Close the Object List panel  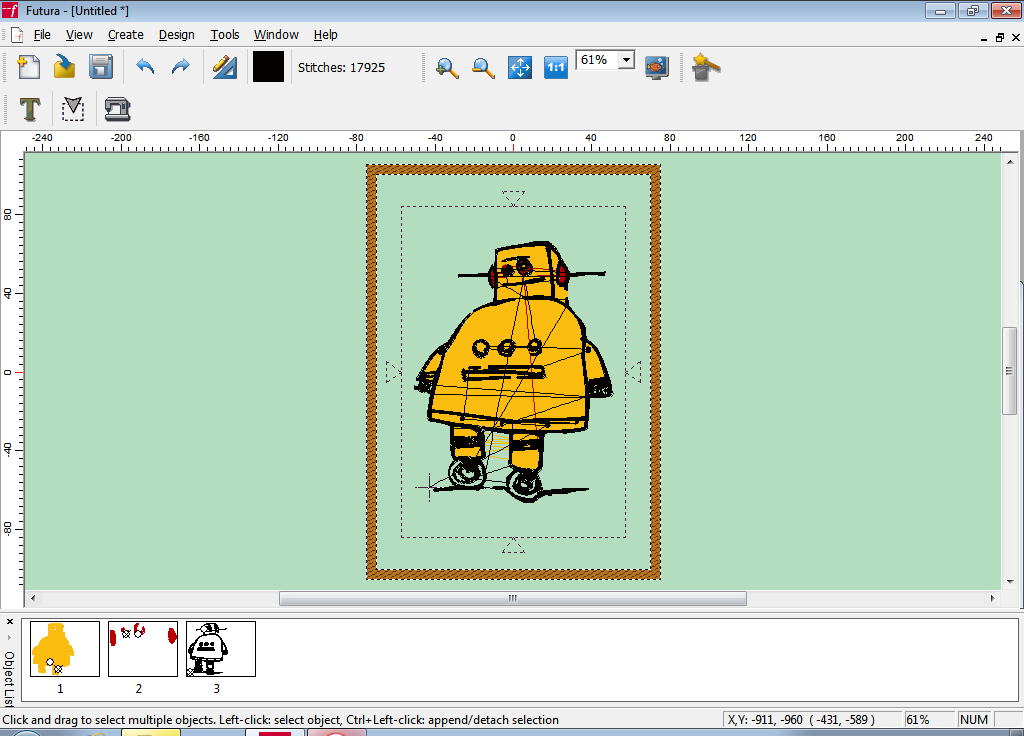pyautogui.click(x=9, y=622)
